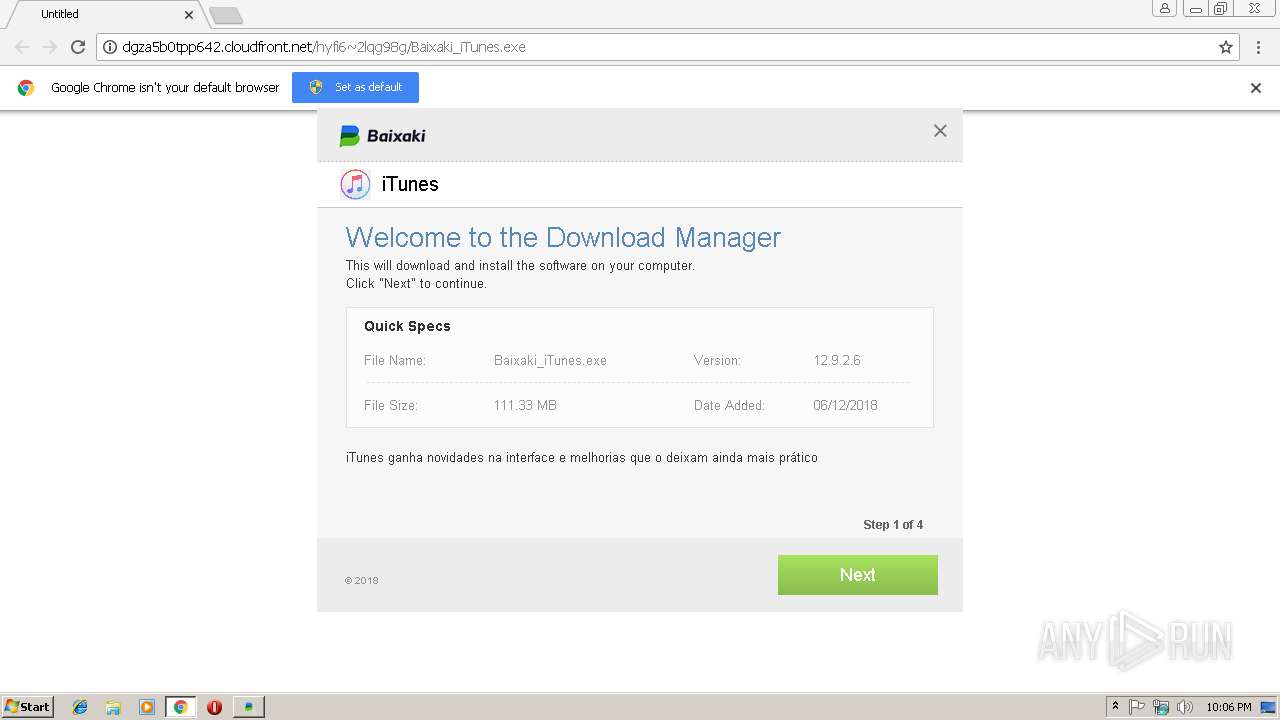Reload the page with the refresh icon

pyautogui.click(x=78, y=47)
